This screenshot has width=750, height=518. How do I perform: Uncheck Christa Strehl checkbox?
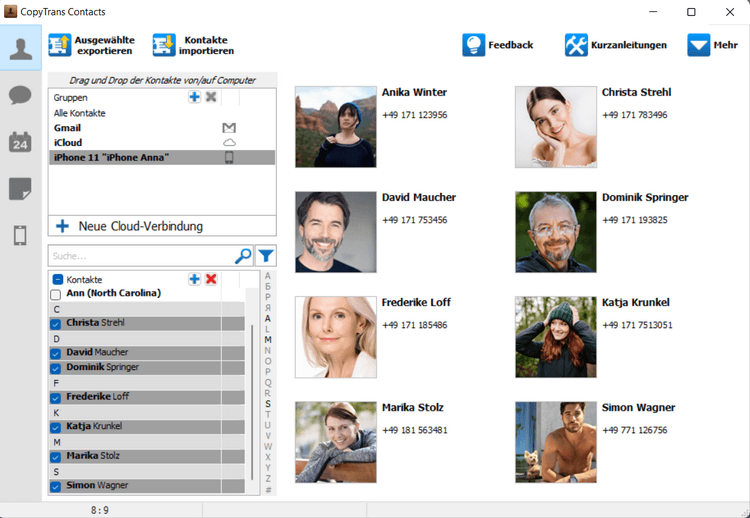pos(55,324)
